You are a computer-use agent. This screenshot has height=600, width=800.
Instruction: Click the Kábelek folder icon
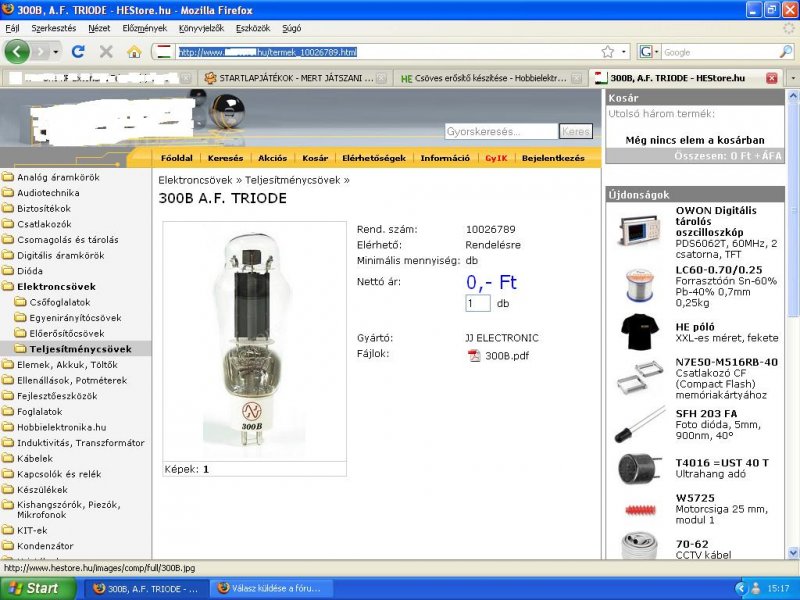click(8, 458)
